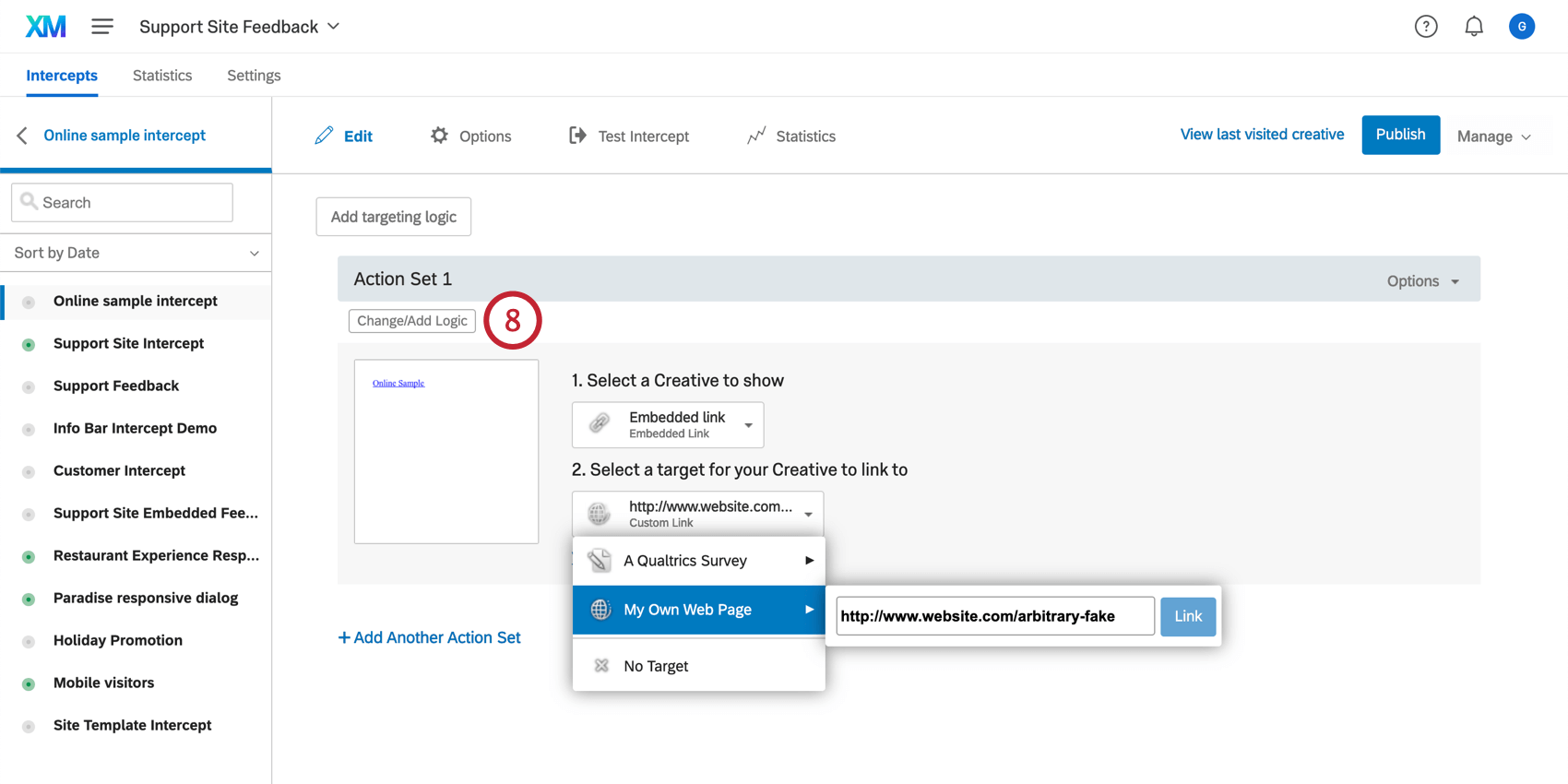Viewport: 1568px width, 784px height.
Task: Toggle status dot for Support Site Intercept
Action: pos(29,344)
